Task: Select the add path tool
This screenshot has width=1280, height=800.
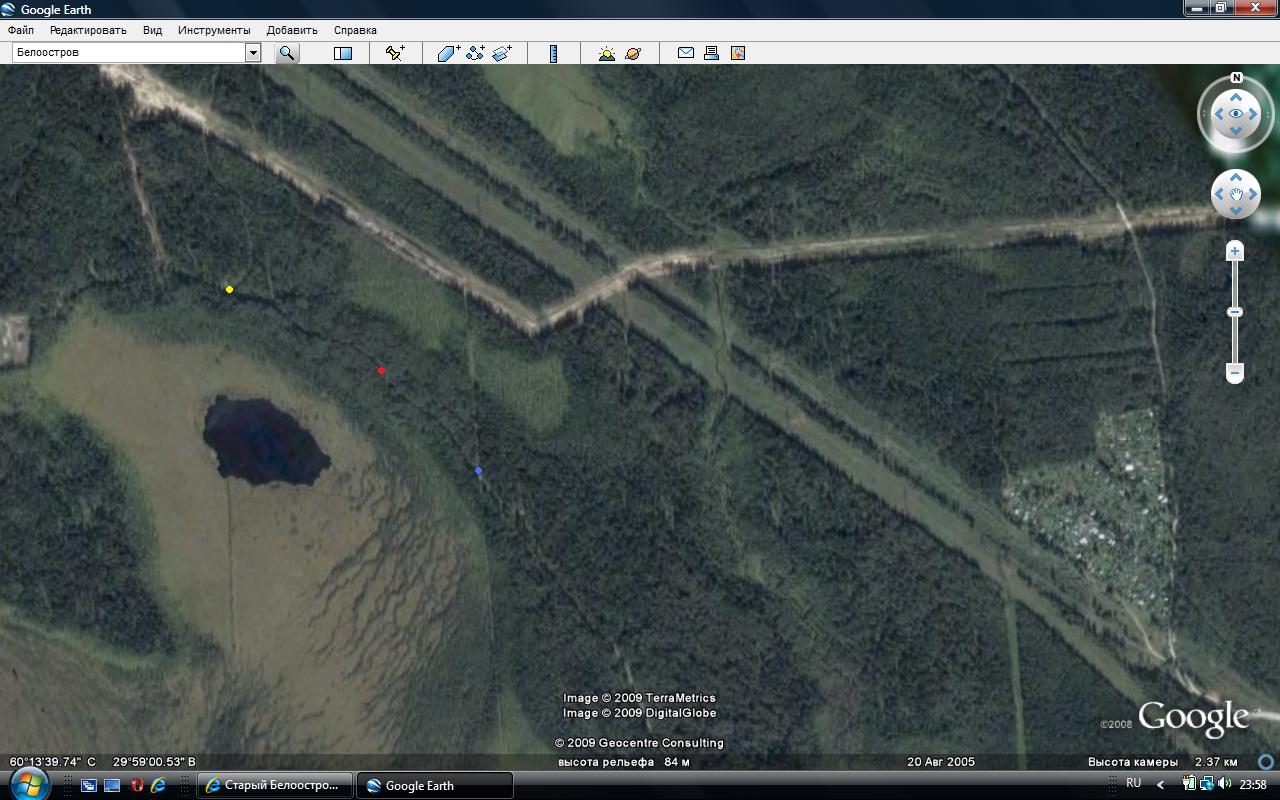Action: (475, 53)
